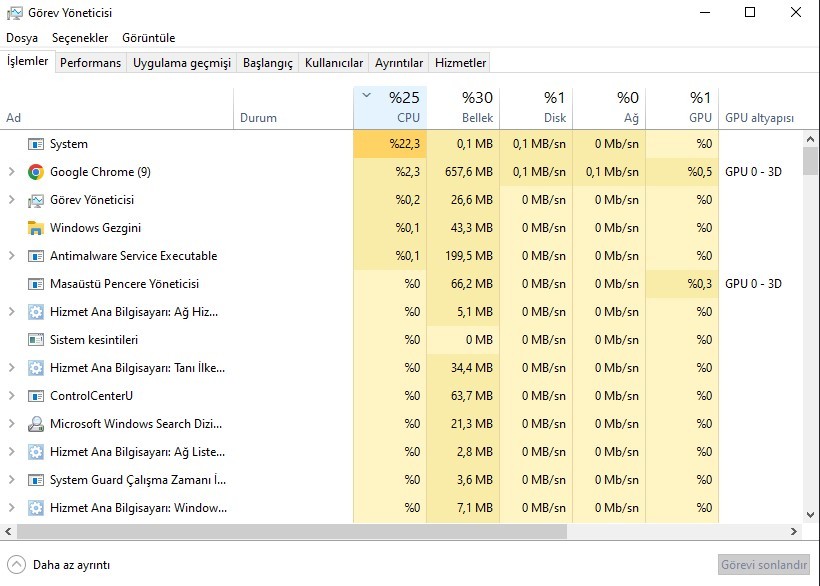Click the Windows Gezgini folder icon
The image size is (820, 586).
[36, 228]
